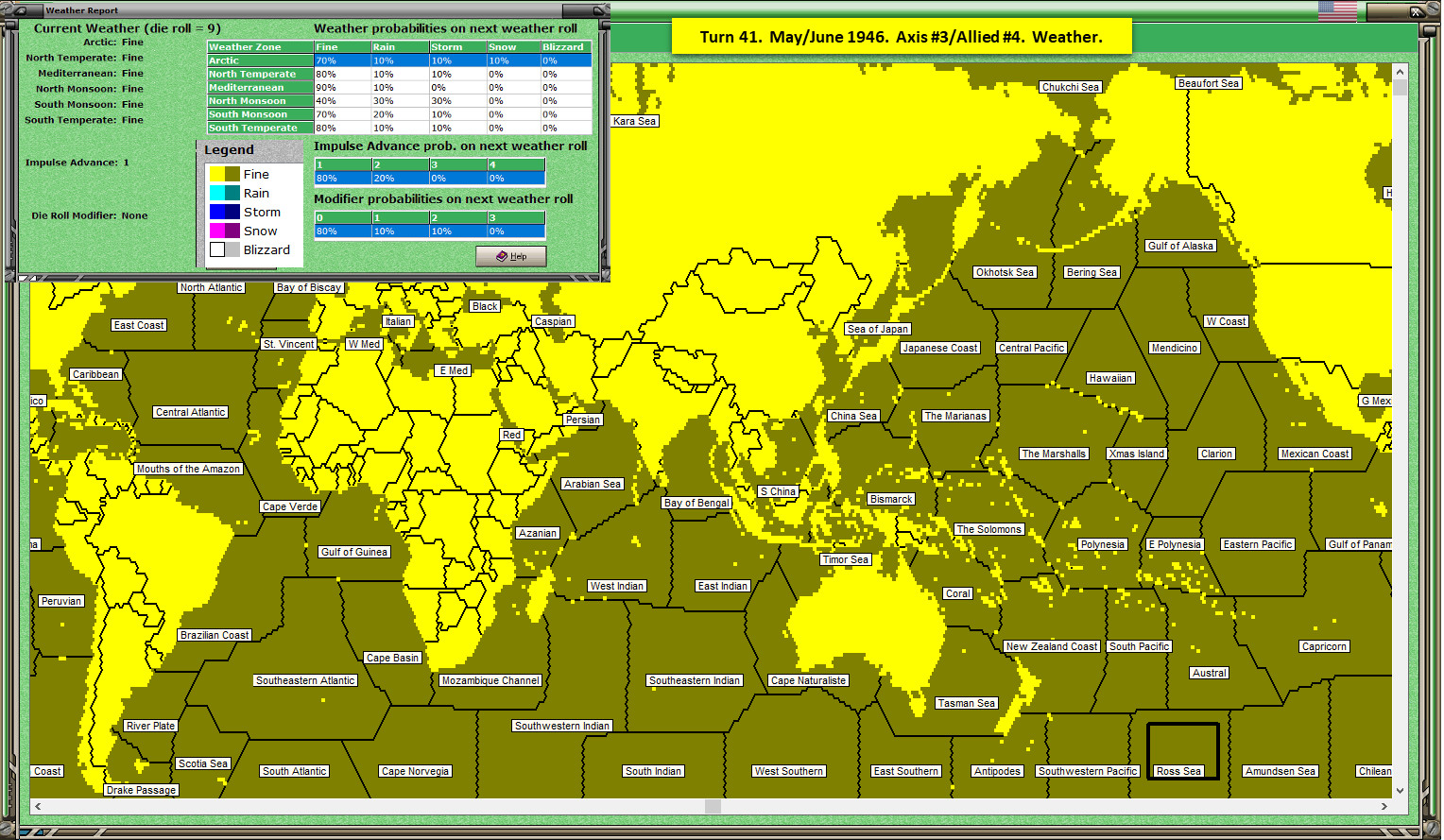The image size is (1444, 840).
Task: Click the Tasman Sea label
Action: (x=967, y=703)
